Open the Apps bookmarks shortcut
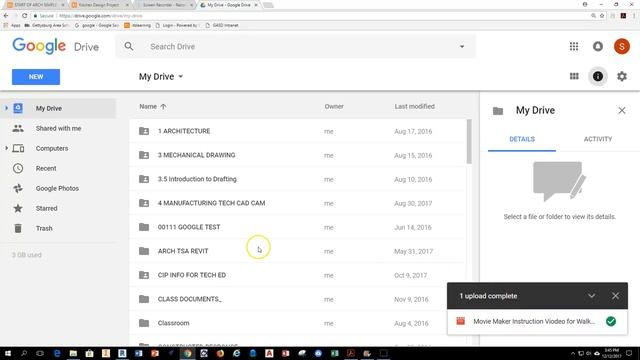The width and height of the screenshot is (640, 360). pos(12,25)
